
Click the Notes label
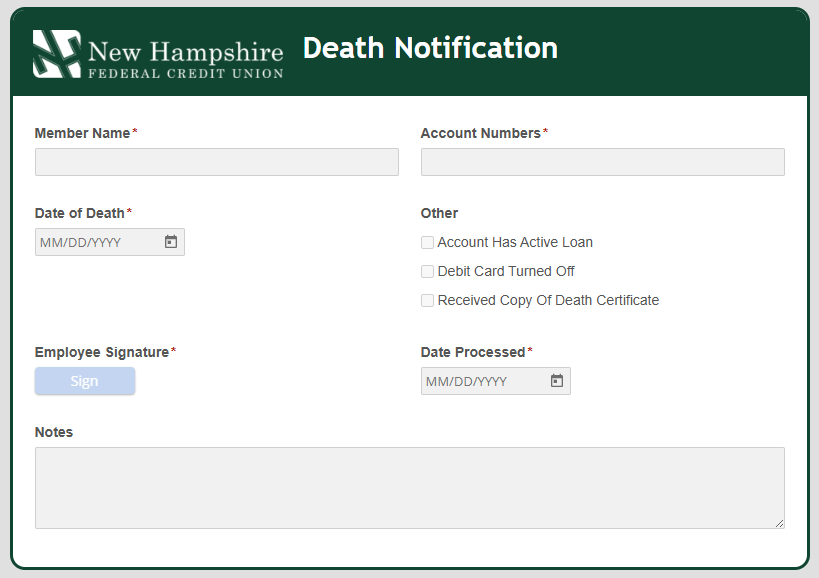54,432
